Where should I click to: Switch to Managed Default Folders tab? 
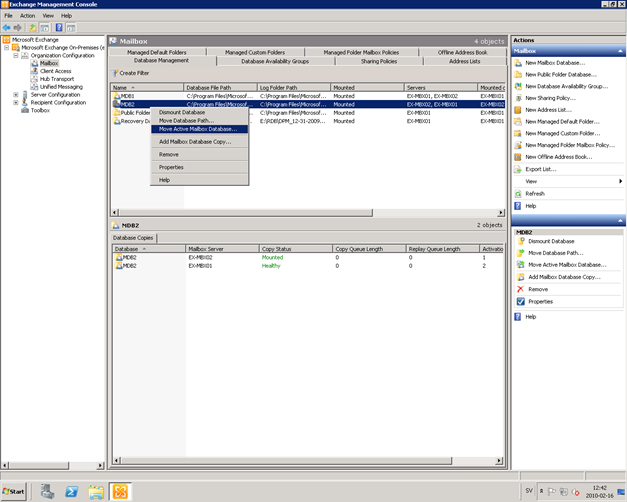click(157, 52)
